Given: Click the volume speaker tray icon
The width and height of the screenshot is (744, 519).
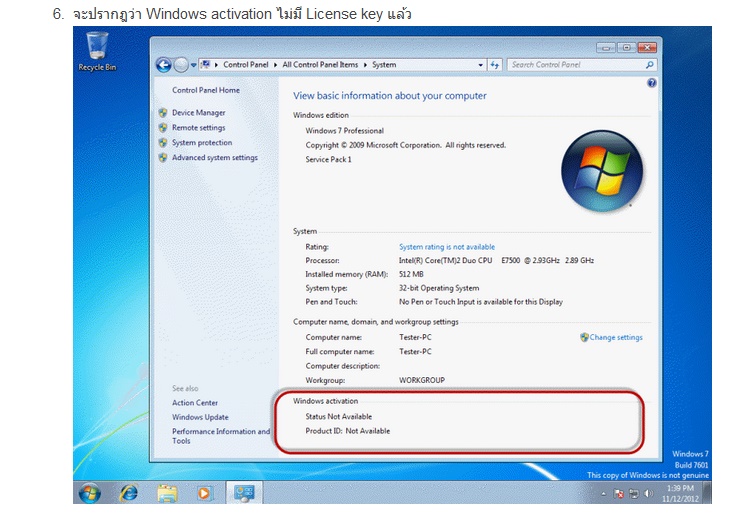Looking at the screenshot, I should (648, 494).
